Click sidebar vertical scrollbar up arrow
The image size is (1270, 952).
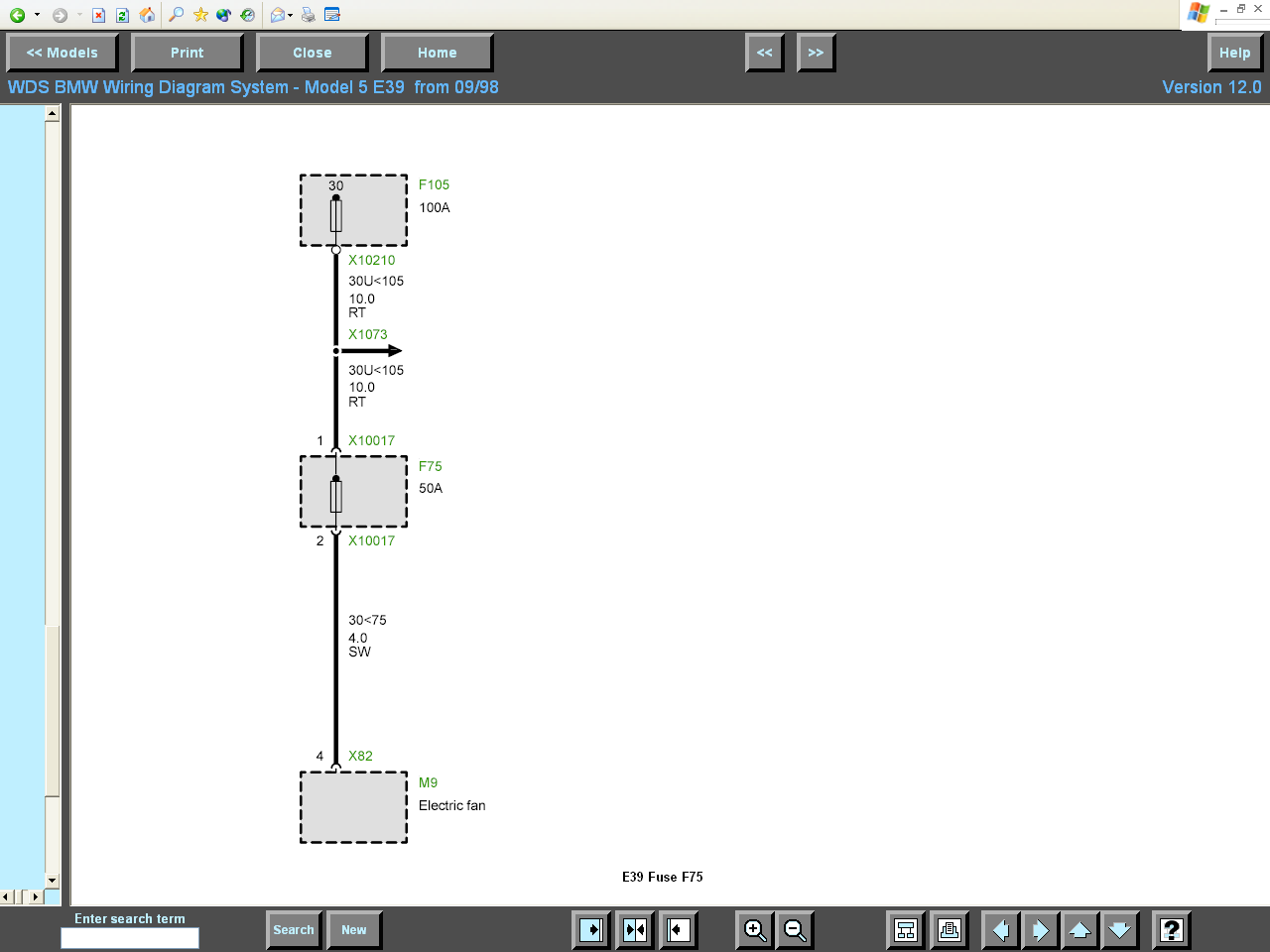[x=53, y=114]
